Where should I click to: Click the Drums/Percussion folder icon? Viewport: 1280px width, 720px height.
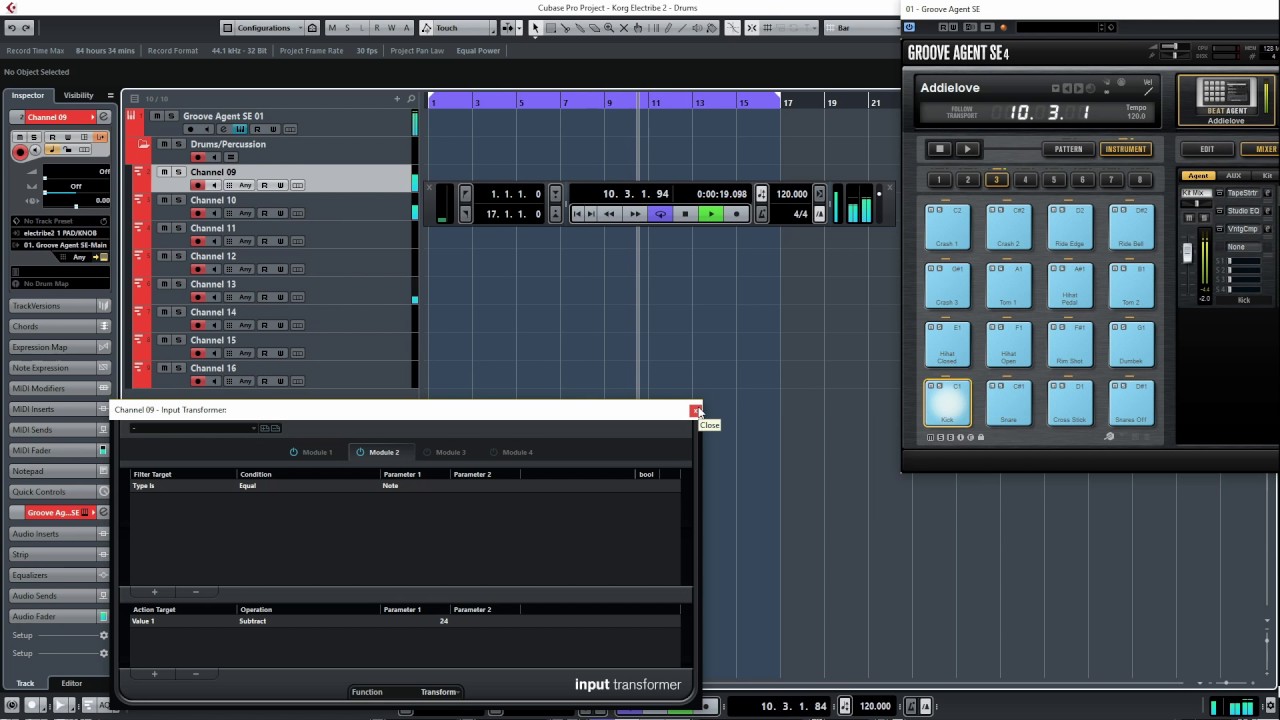pyautogui.click(x=143, y=145)
